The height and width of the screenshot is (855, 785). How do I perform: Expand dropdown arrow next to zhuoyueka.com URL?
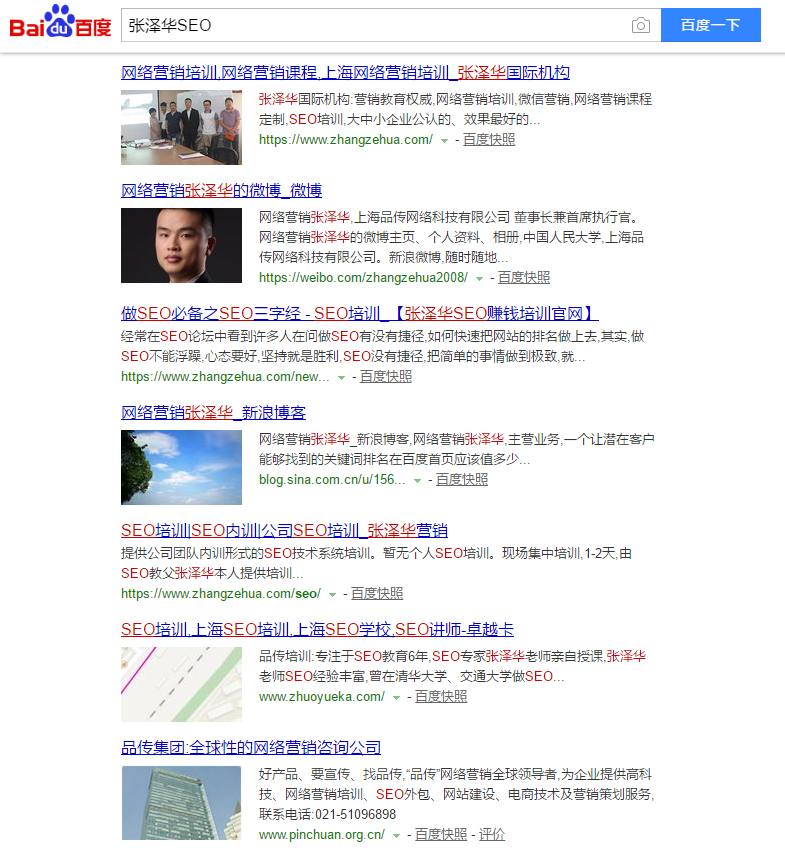click(396, 698)
